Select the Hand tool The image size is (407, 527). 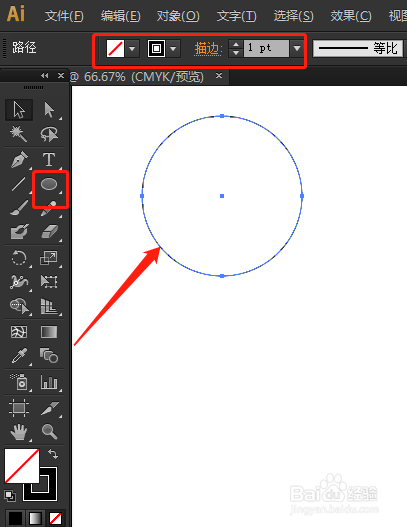(x=19, y=432)
